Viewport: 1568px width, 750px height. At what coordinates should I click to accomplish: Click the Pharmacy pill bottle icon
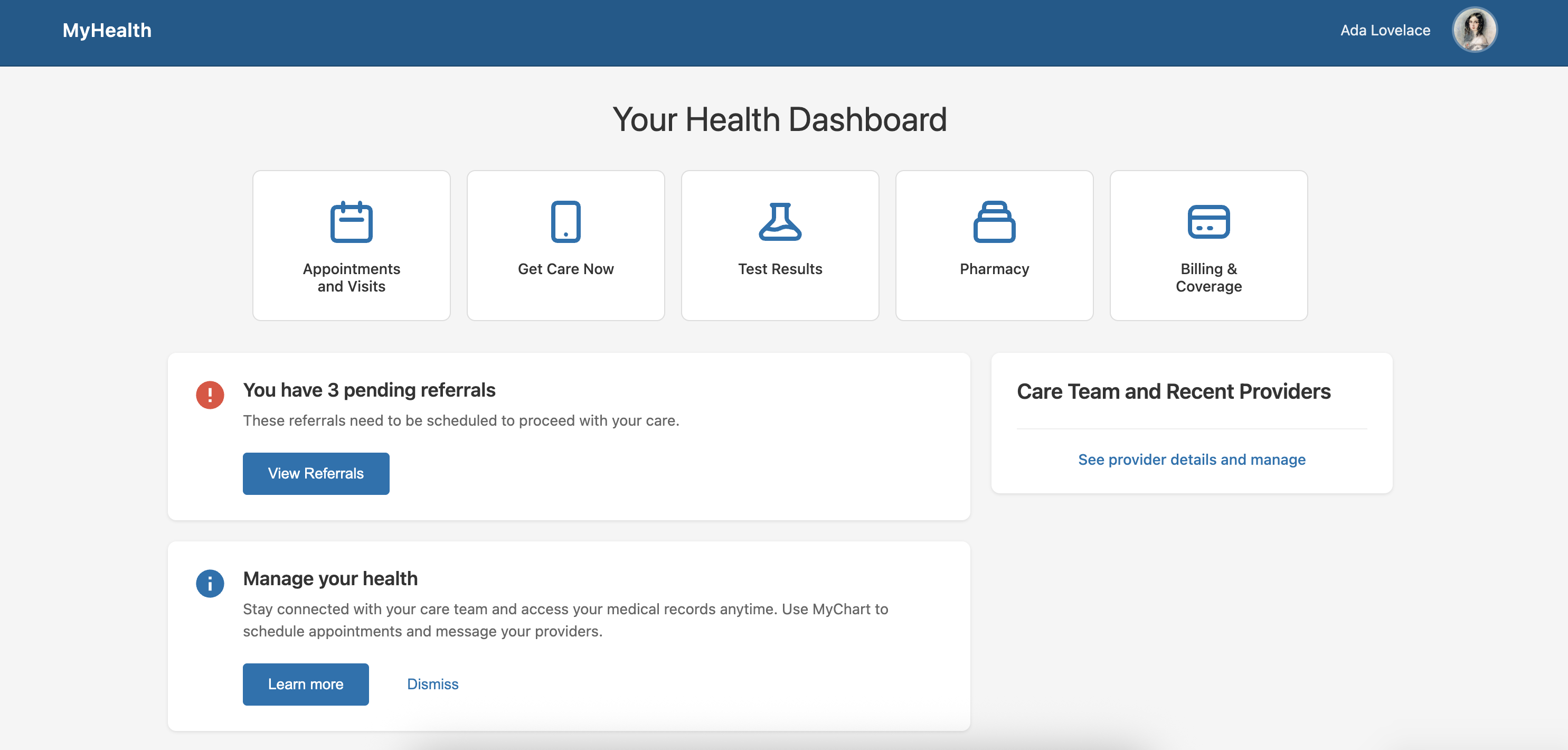pyautogui.click(x=994, y=222)
